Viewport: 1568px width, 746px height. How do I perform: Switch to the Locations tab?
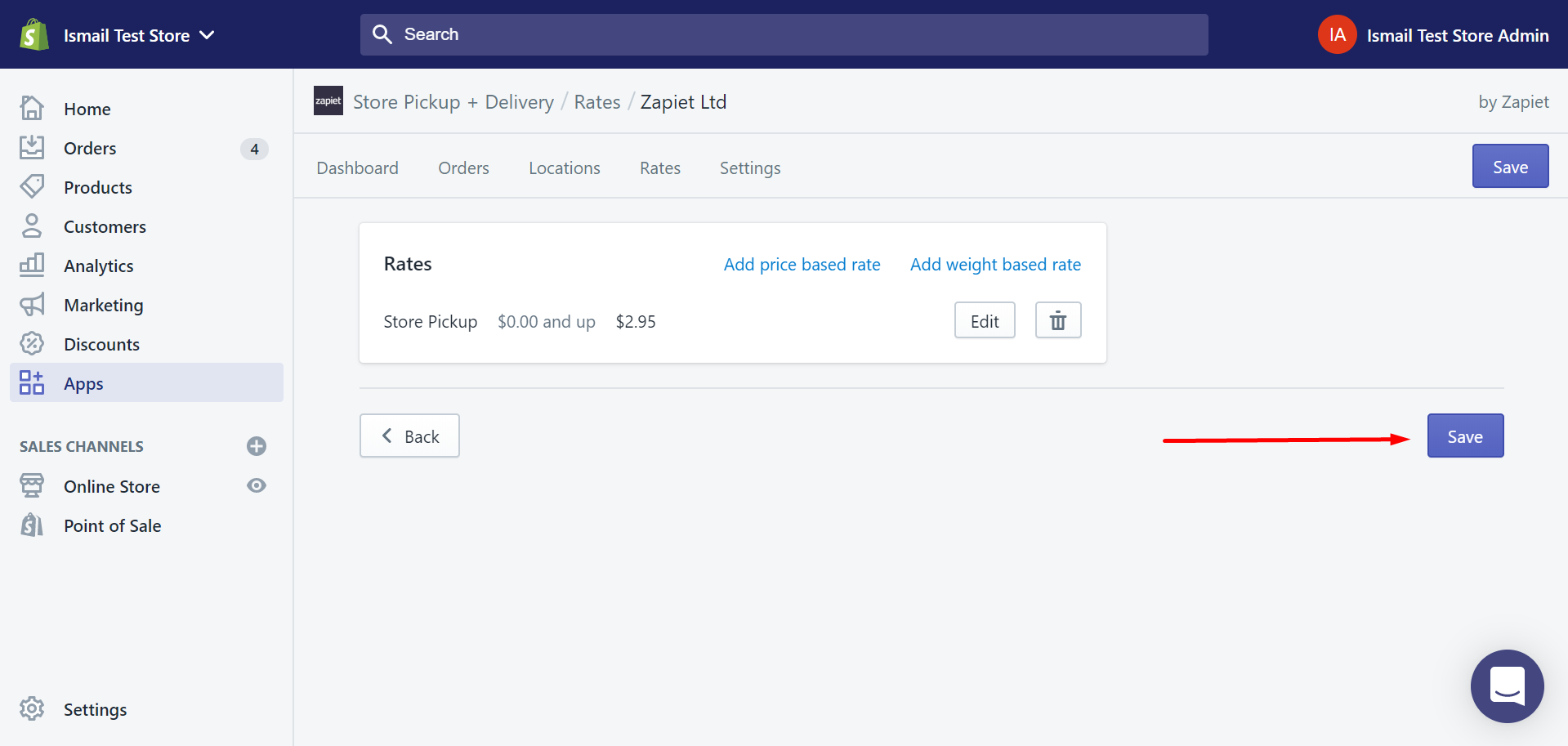565,168
